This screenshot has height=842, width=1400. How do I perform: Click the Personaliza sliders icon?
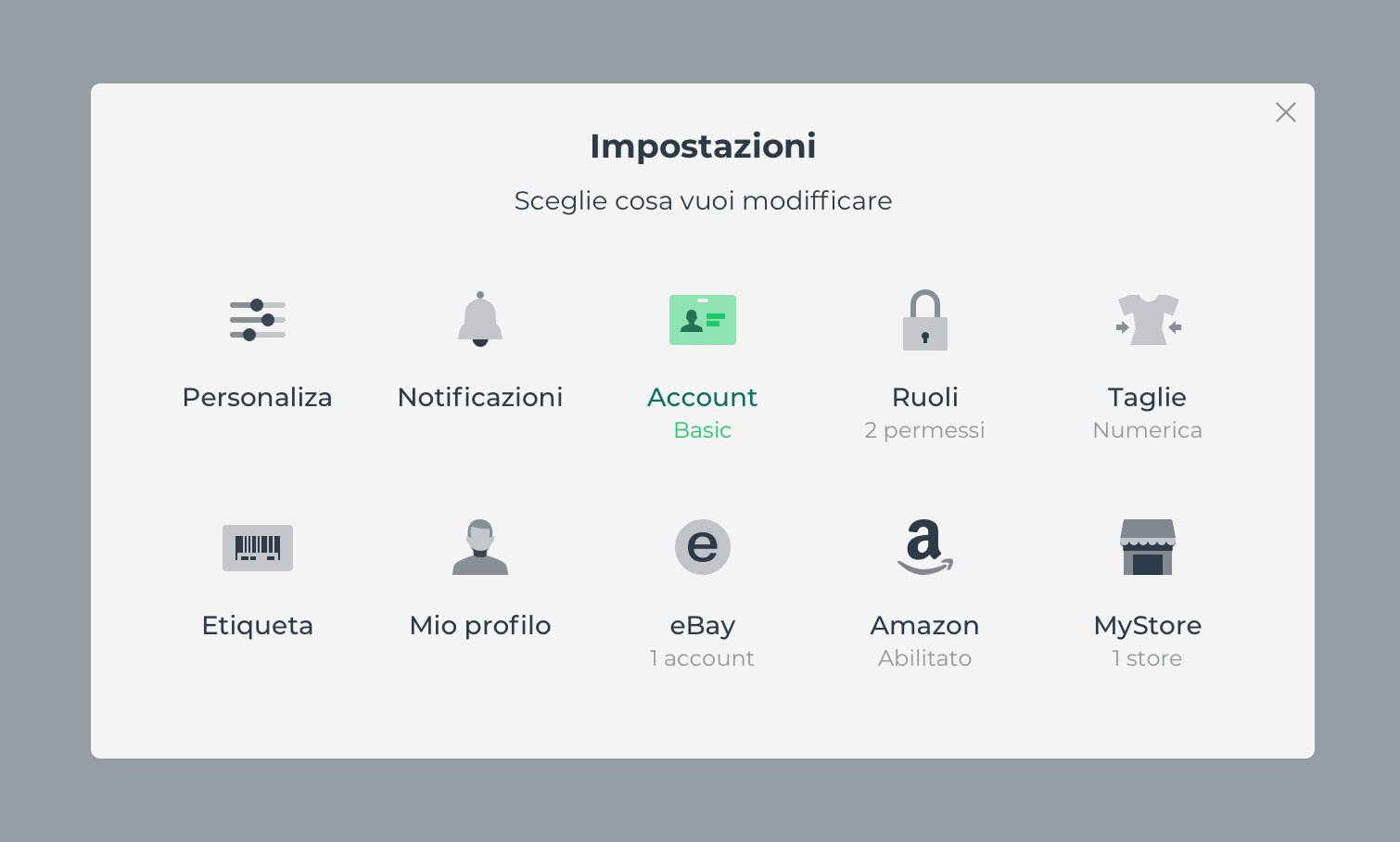coord(258,320)
